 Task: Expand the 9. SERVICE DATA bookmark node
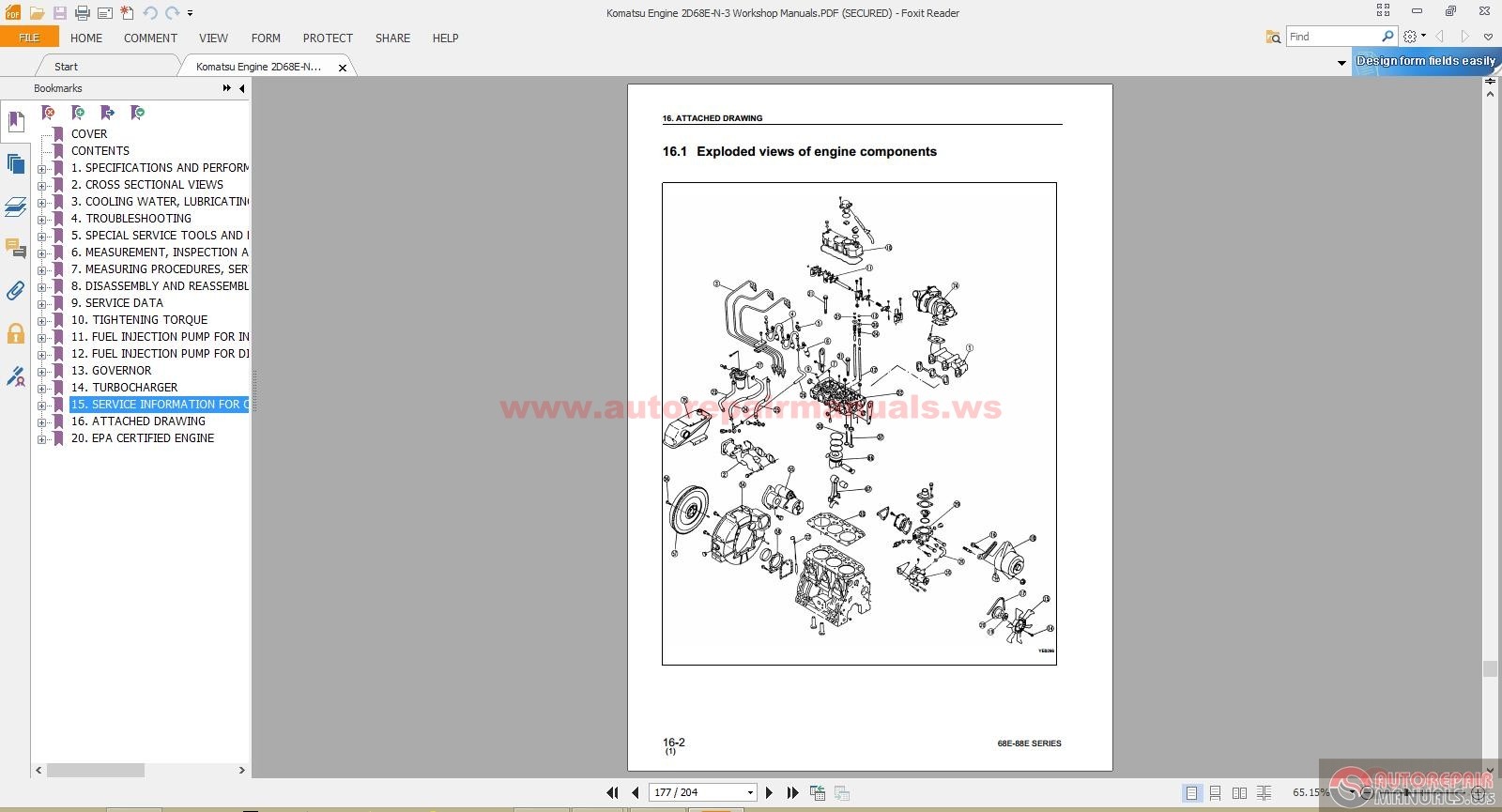pyautogui.click(x=41, y=304)
